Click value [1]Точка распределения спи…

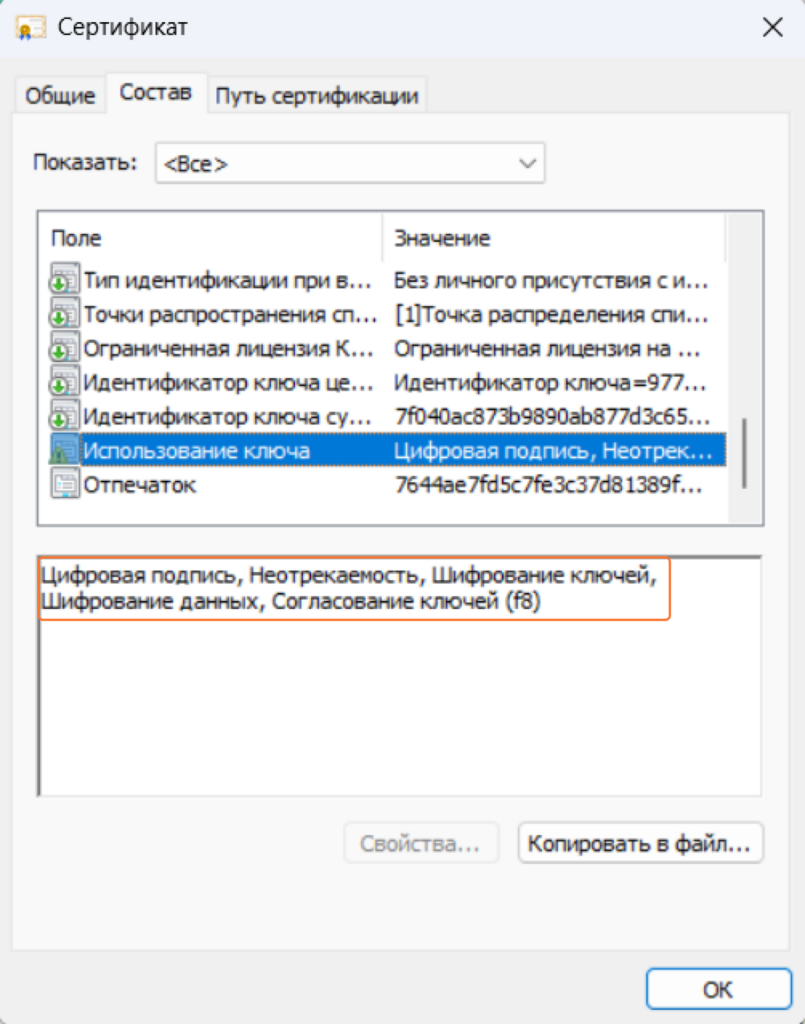[x=551, y=315]
